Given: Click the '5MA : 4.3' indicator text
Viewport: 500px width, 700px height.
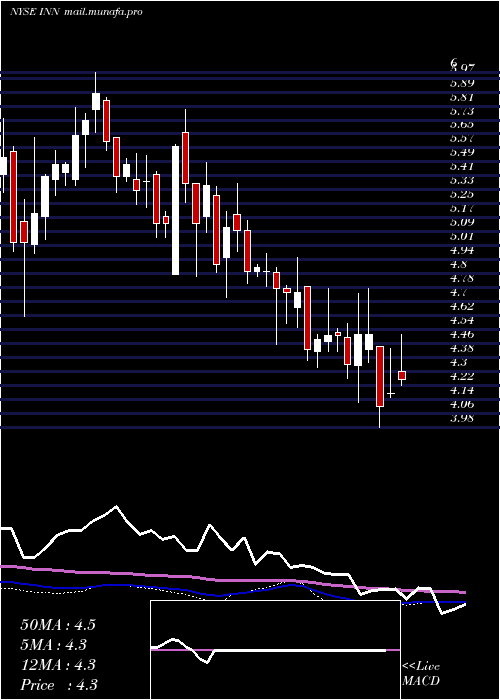Looking at the screenshot, I should pyautogui.click(x=54, y=645).
